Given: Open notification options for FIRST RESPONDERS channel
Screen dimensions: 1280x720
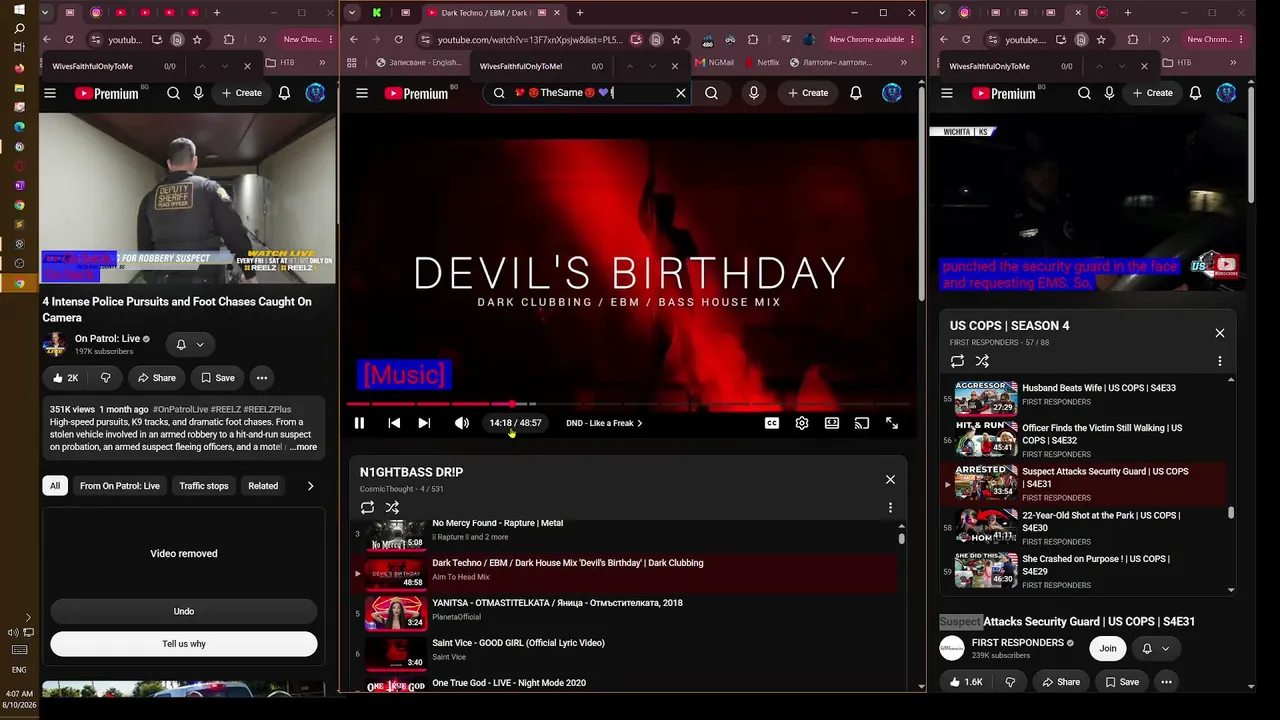Looking at the screenshot, I should 1156,648.
